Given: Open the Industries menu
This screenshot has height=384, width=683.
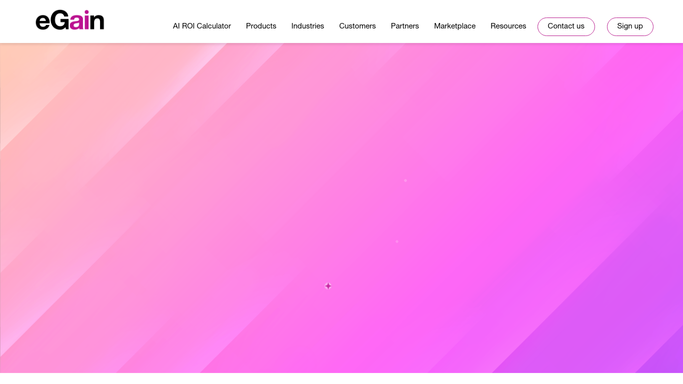Looking at the screenshot, I should tap(308, 26).
